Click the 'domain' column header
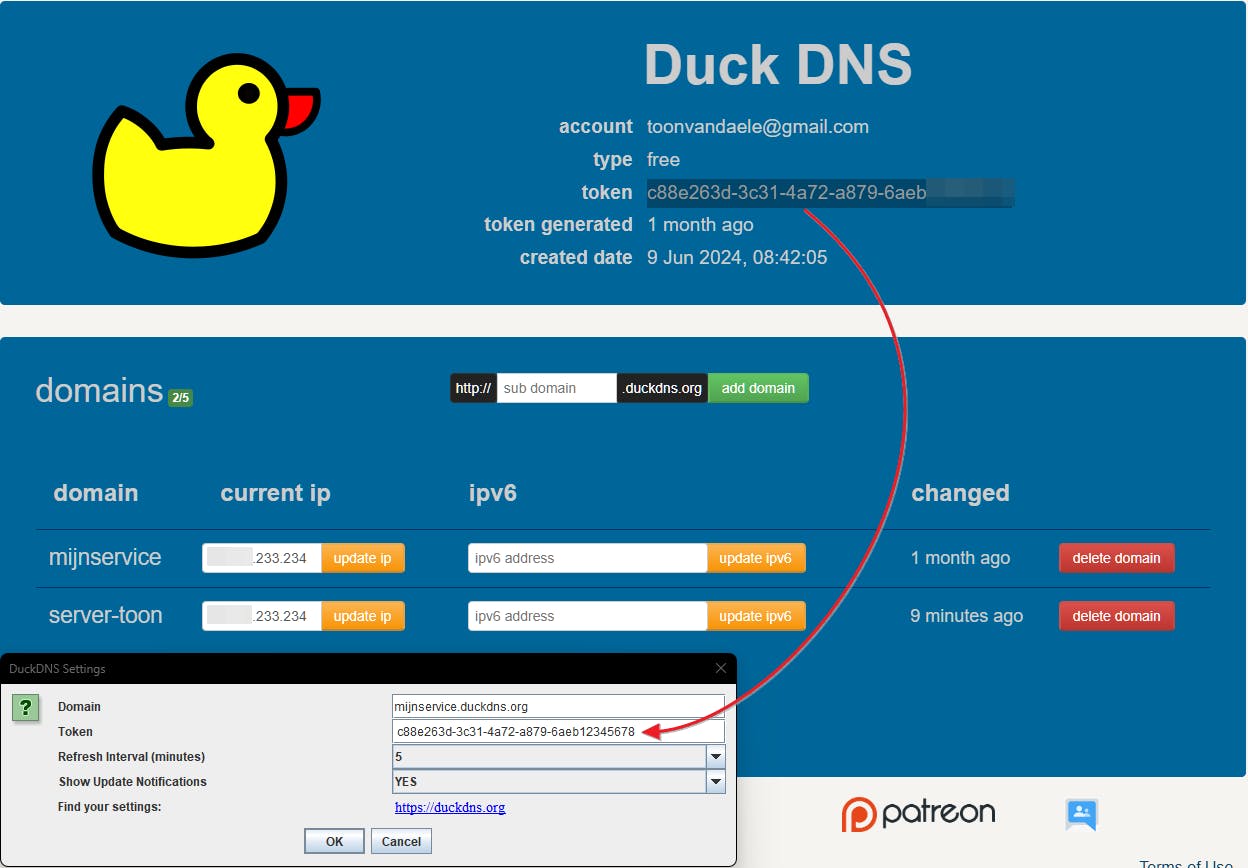The image size is (1248, 868). tap(96, 493)
